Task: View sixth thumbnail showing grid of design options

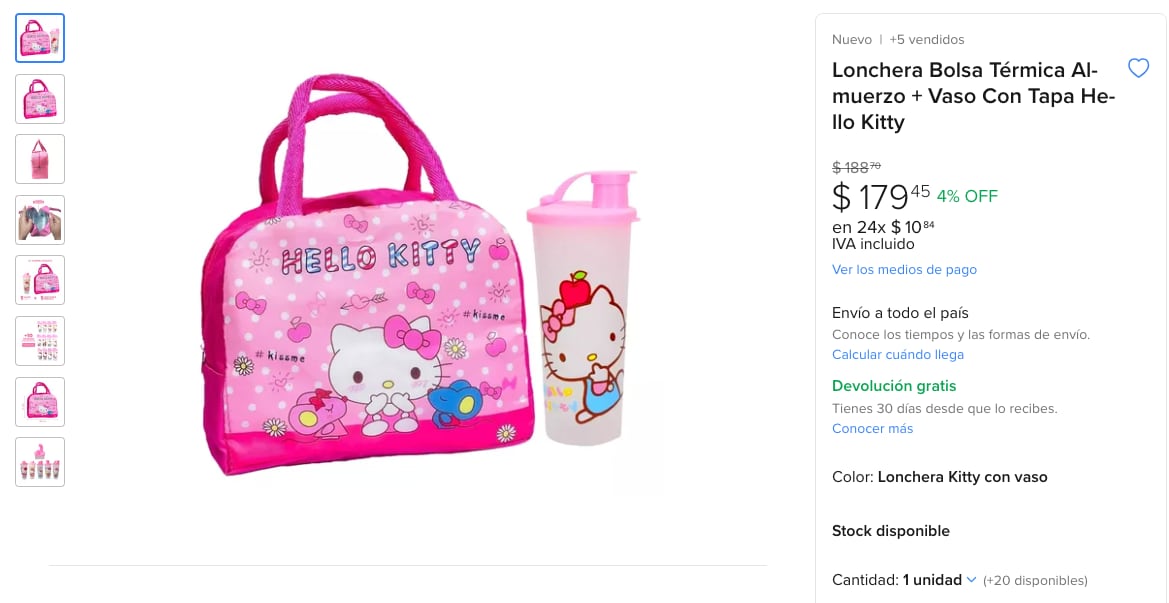Action: (40, 341)
